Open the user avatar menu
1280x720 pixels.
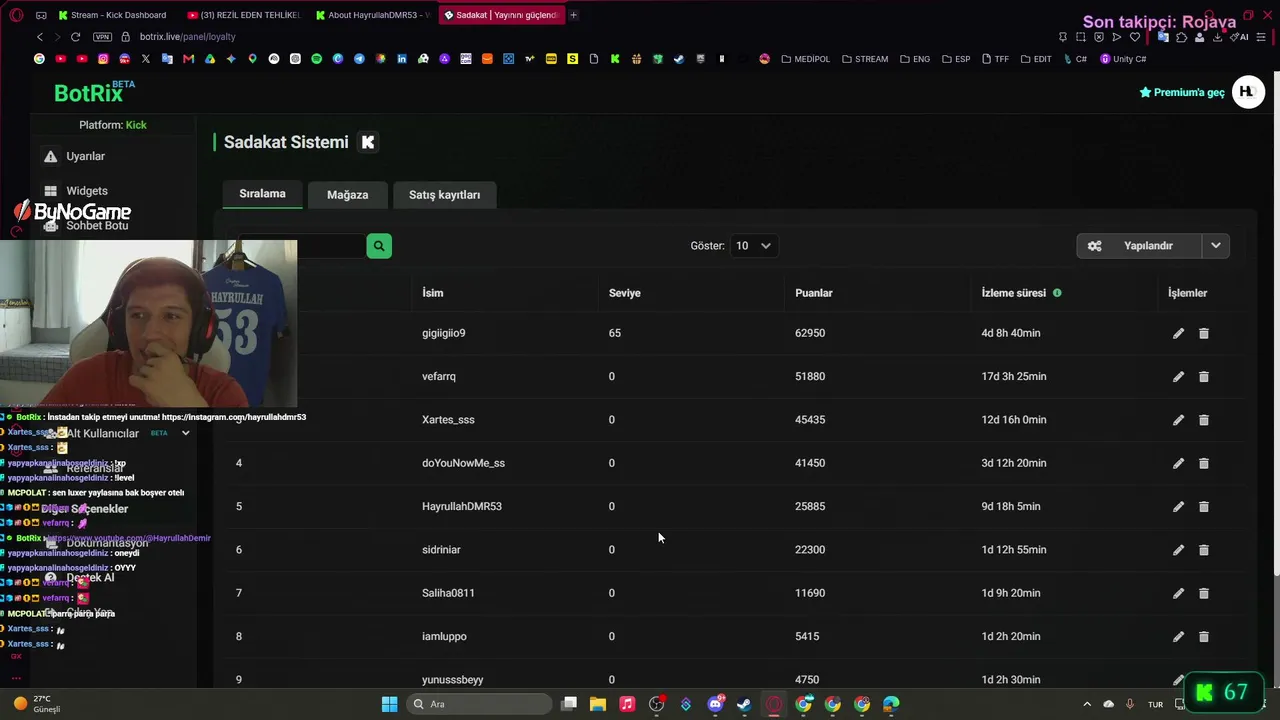(1248, 92)
